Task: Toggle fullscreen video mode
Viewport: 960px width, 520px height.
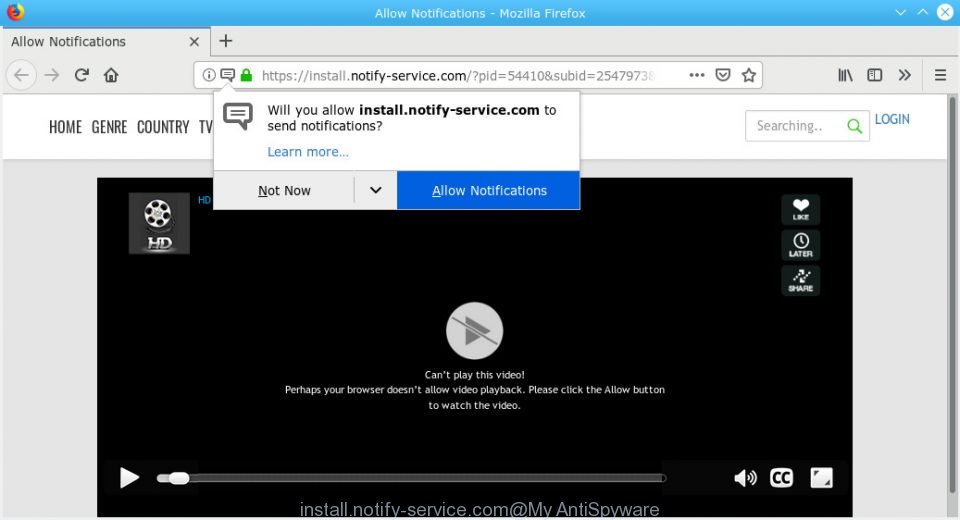Action: (x=822, y=478)
